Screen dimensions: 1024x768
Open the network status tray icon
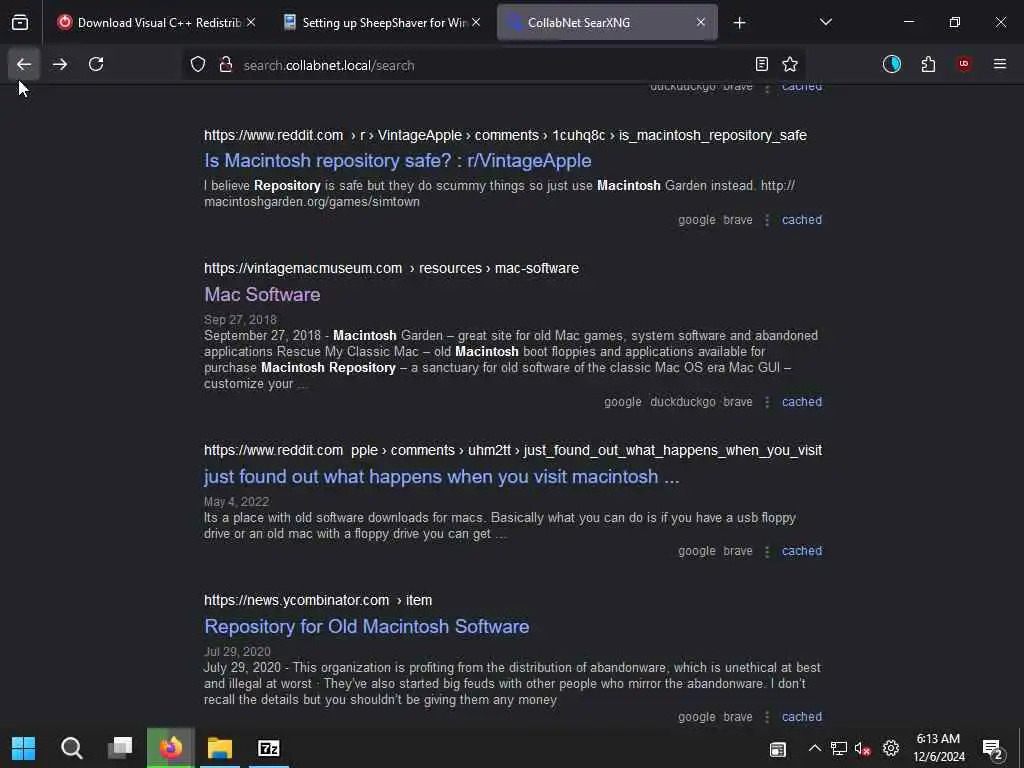pyautogui.click(x=839, y=748)
